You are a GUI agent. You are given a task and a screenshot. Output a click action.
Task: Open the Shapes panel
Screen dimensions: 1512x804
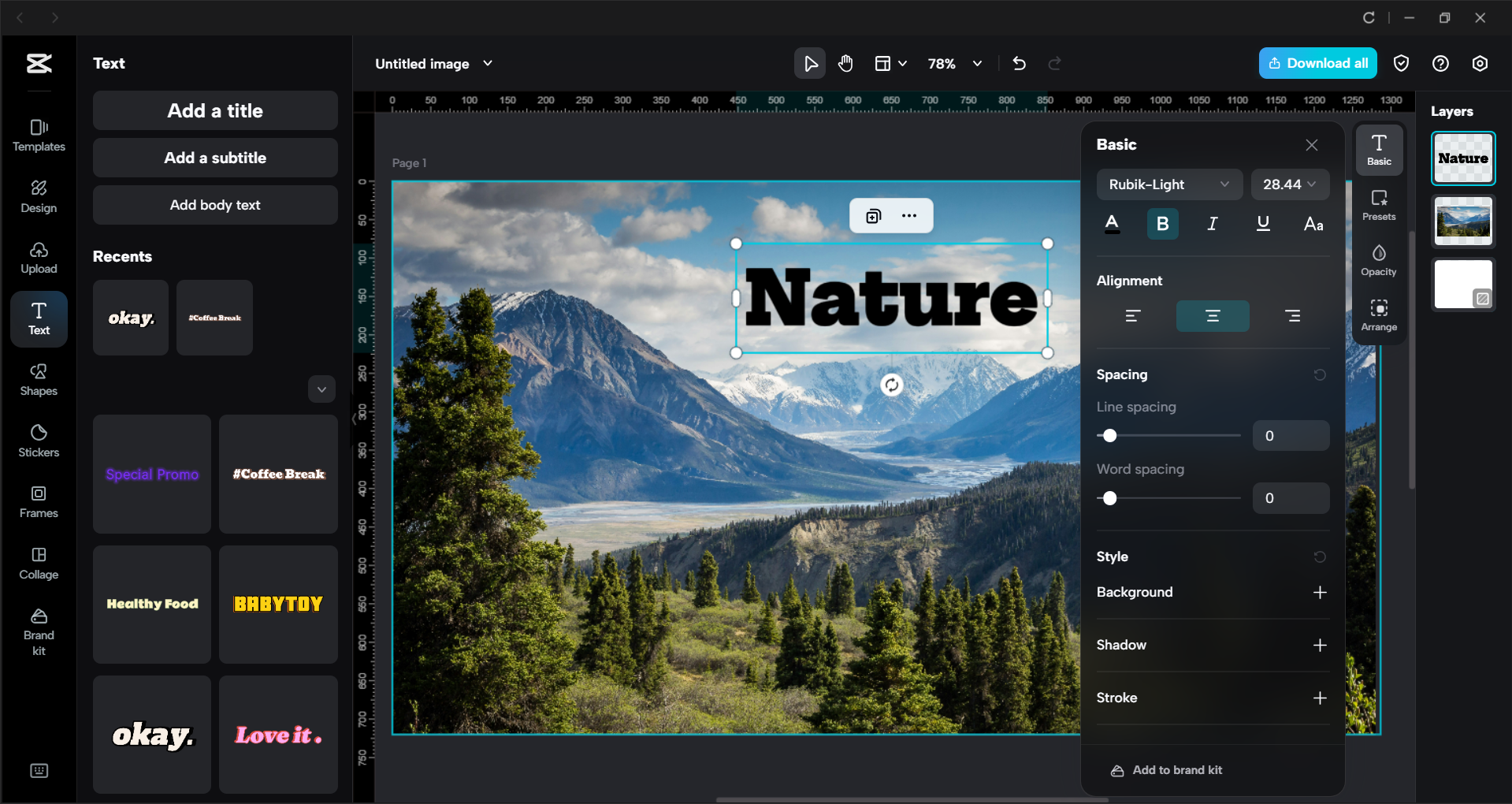coord(39,380)
